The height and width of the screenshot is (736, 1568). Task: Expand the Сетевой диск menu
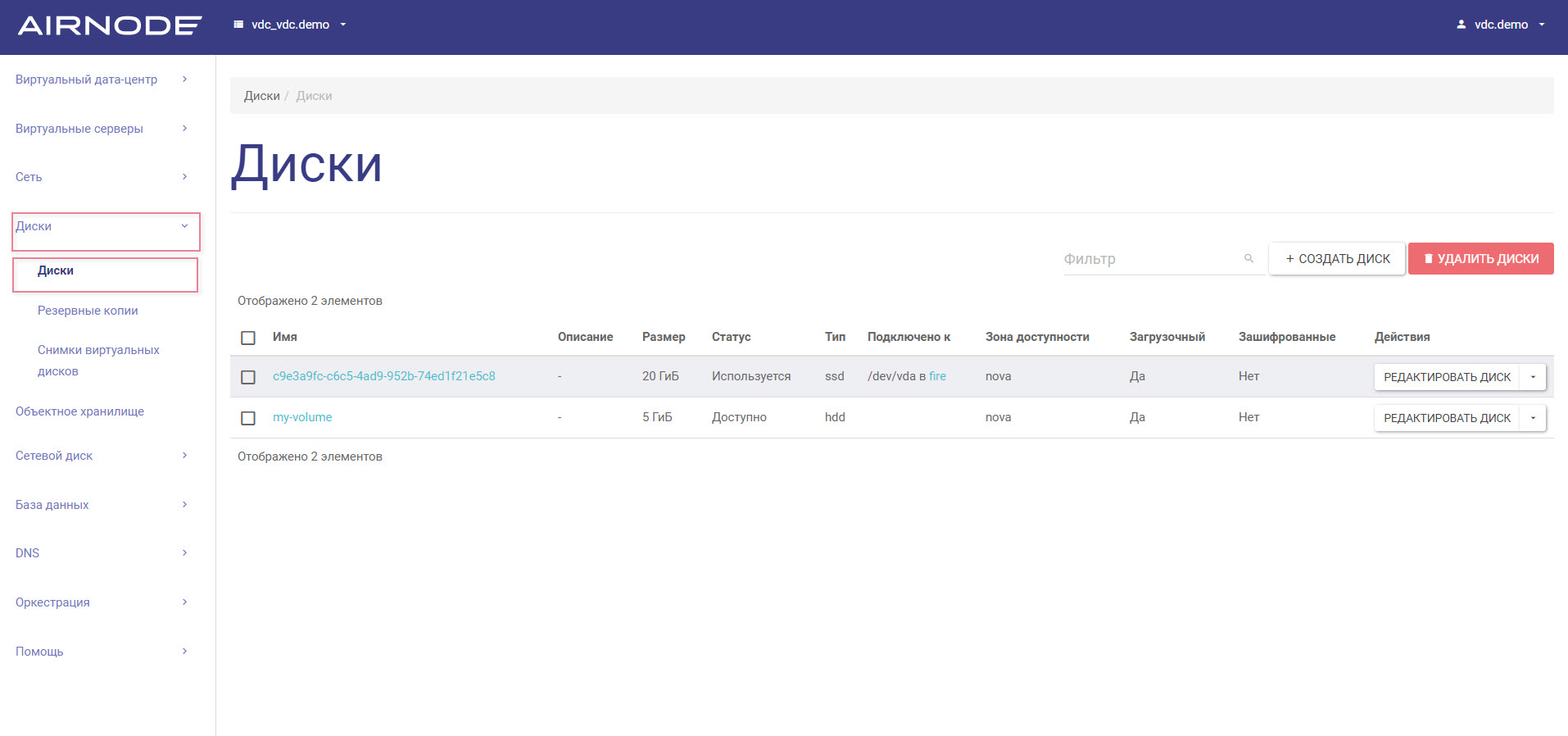coord(102,456)
